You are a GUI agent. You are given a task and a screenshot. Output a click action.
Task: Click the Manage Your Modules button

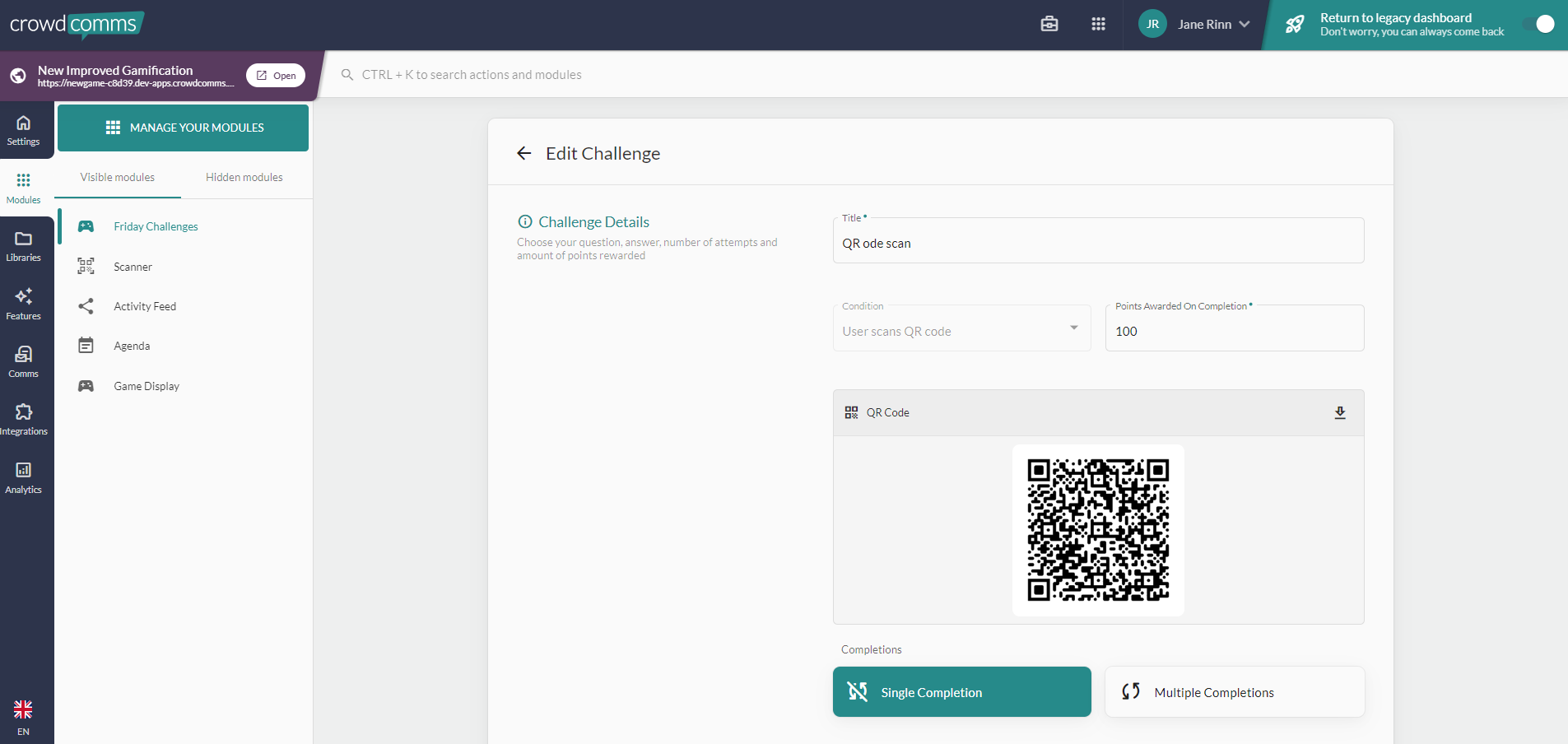pos(183,128)
